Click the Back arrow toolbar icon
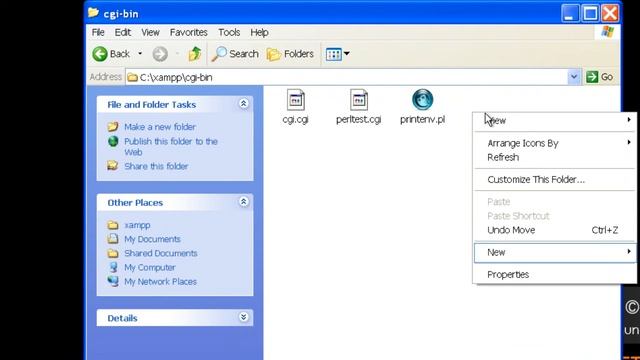The width and height of the screenshot is (640, 360). point(100,54)
